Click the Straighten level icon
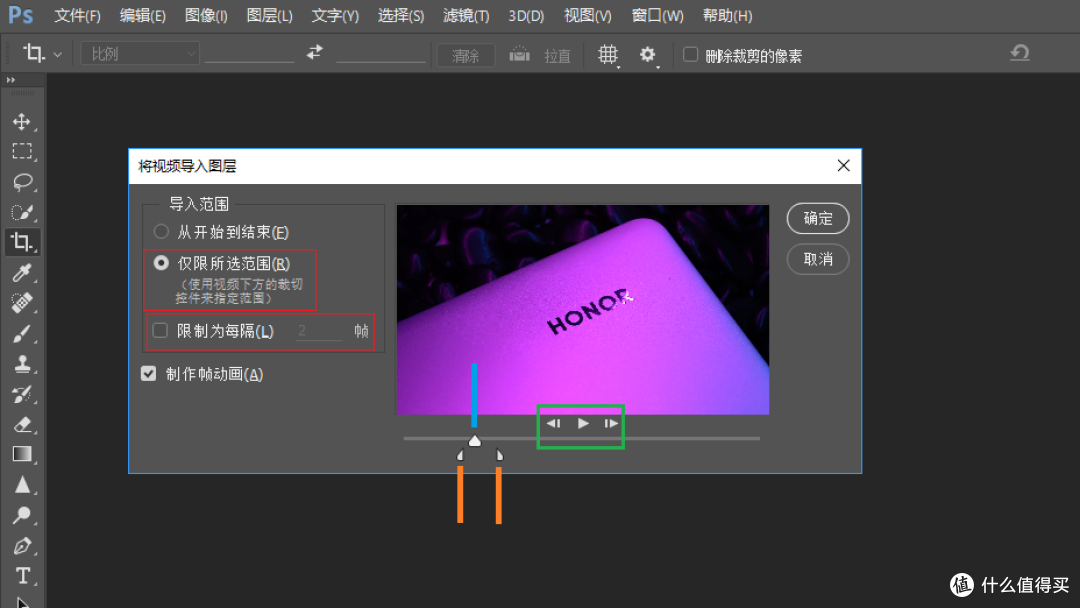 click(519, 54)
